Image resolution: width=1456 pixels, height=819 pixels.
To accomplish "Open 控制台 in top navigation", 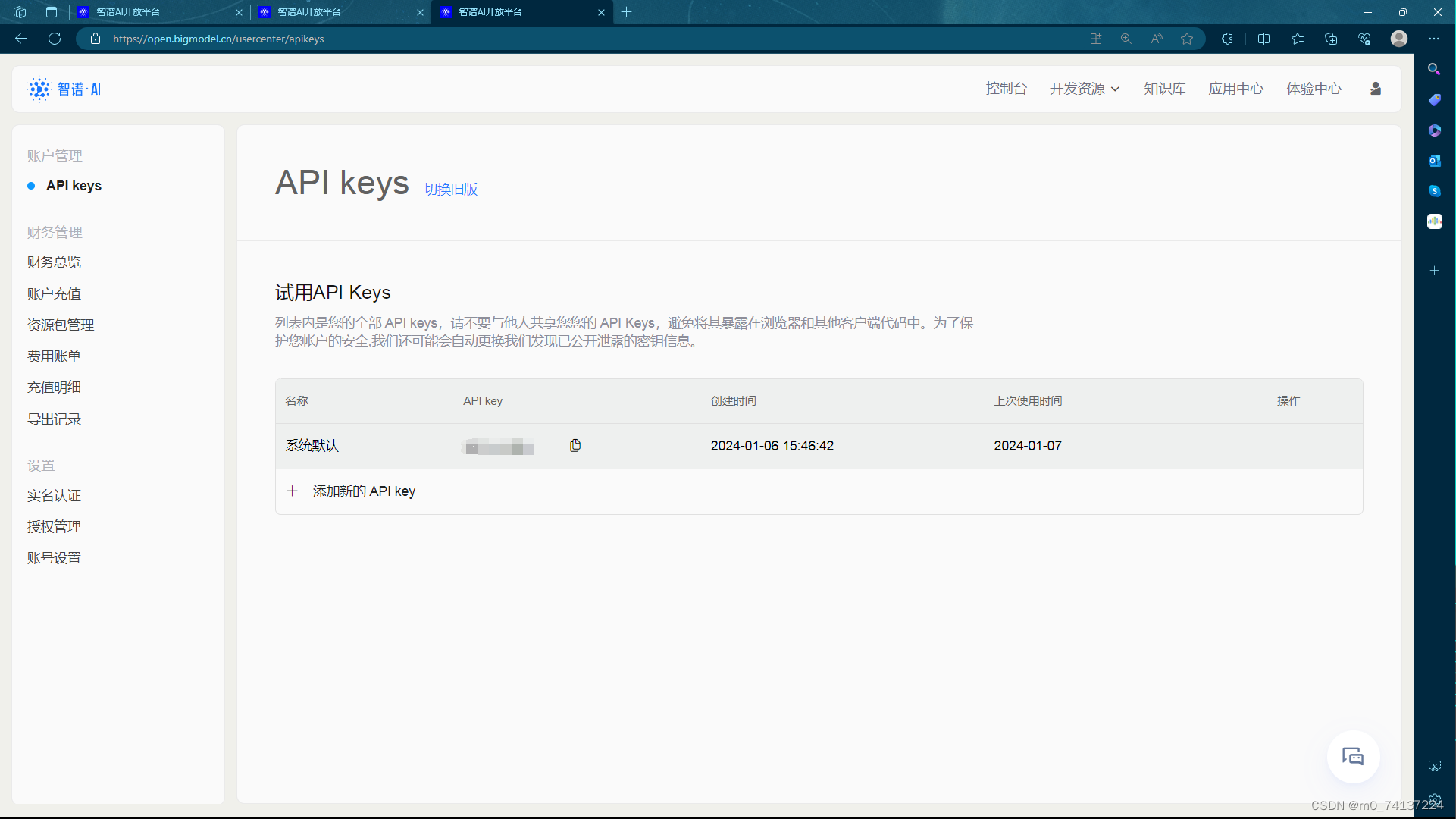I will pos(1006,89).
